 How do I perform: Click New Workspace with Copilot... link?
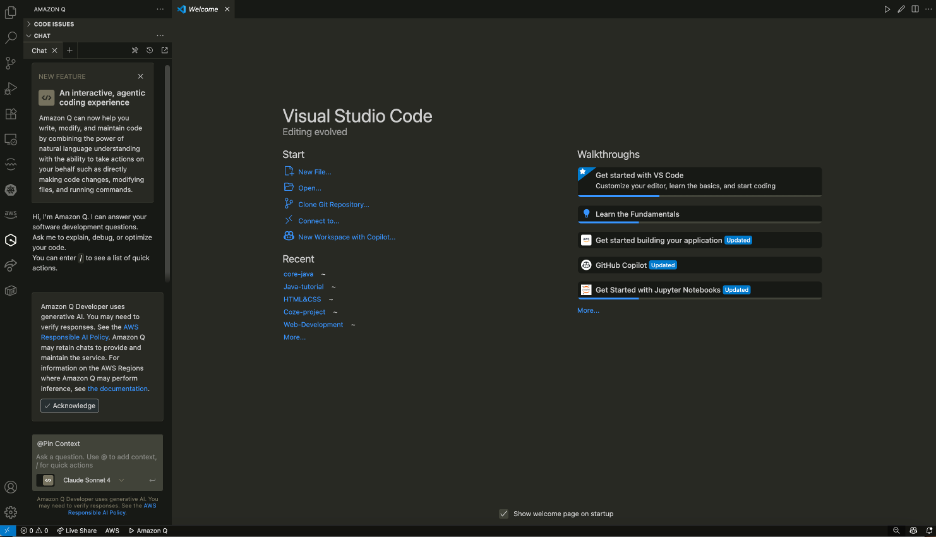click(x=346, y=237)
